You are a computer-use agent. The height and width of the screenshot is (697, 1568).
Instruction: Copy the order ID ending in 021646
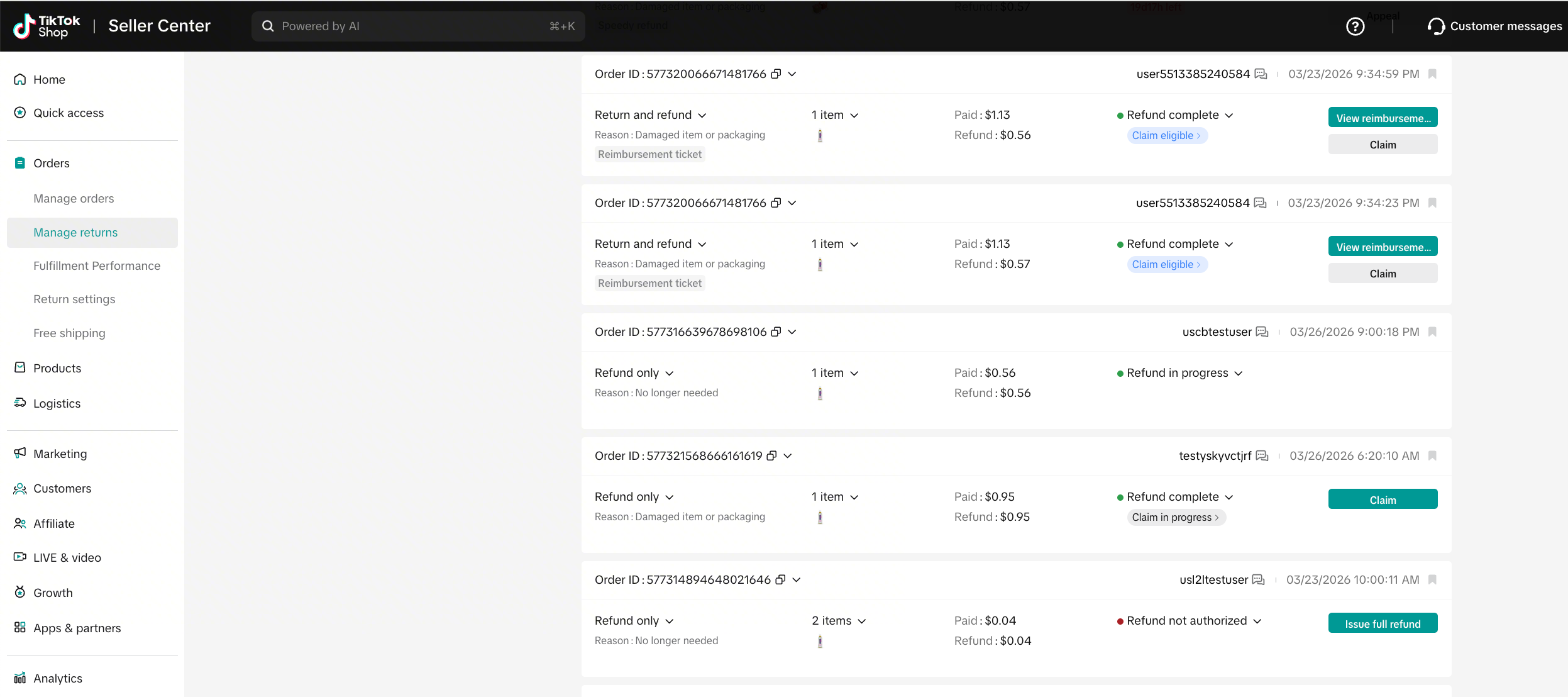pyautogui.click(x=780, y=579)
